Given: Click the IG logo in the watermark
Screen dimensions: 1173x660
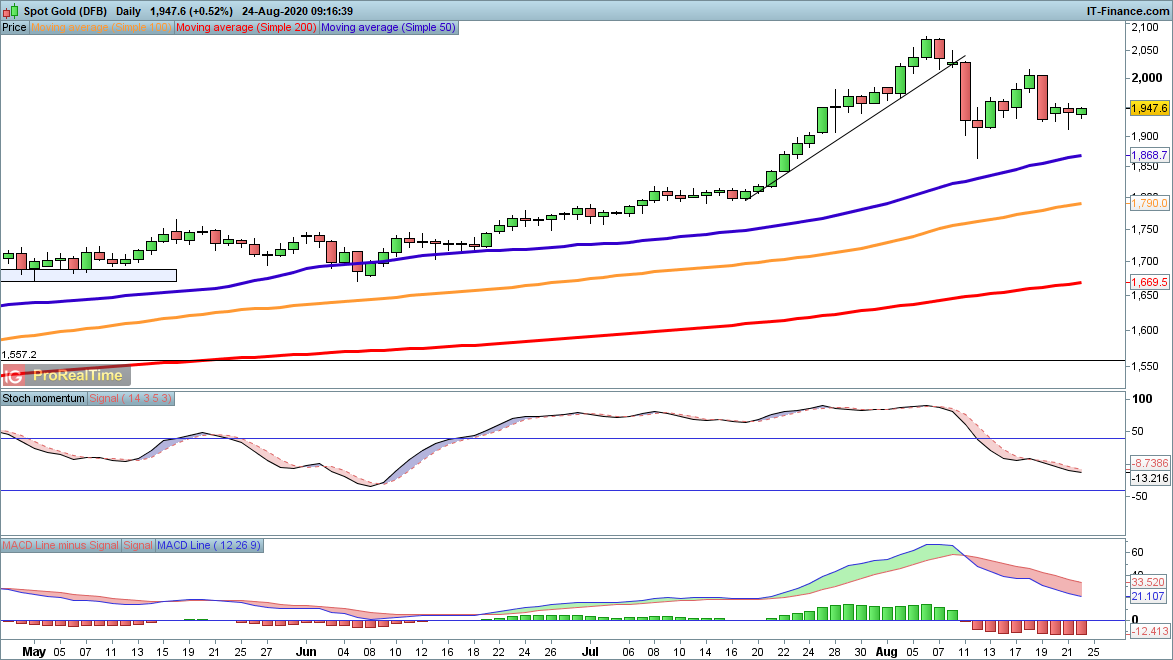Looking at the screenshot, I should [x=14, y=376].
